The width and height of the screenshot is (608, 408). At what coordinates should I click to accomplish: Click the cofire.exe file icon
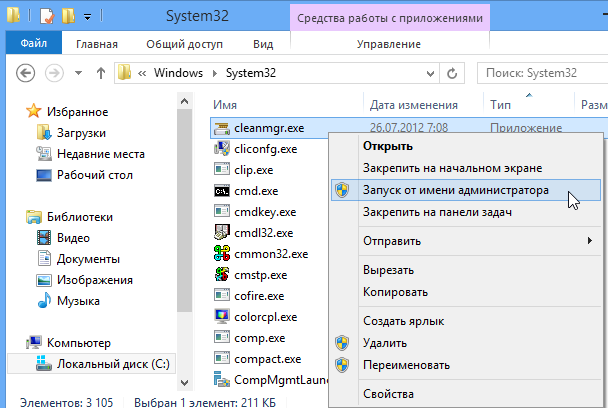pos(222,296)
